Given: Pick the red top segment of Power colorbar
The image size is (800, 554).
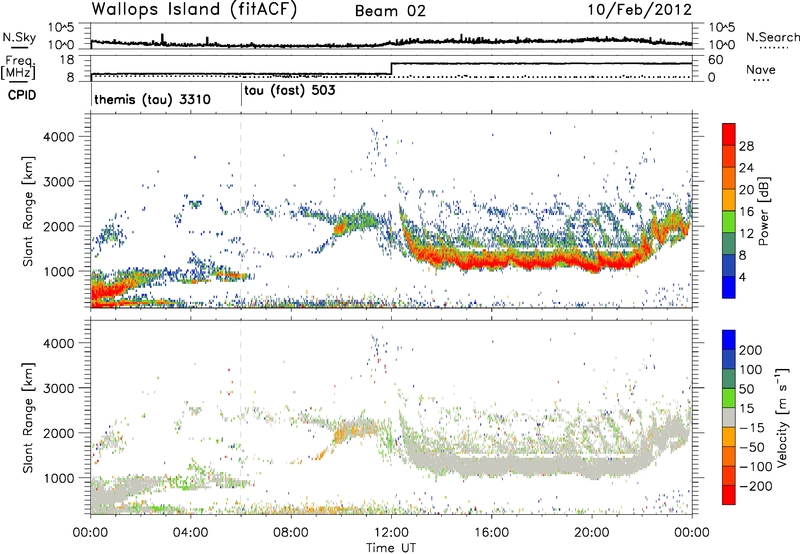Looking at the screenshot, I should pos(729,134).
